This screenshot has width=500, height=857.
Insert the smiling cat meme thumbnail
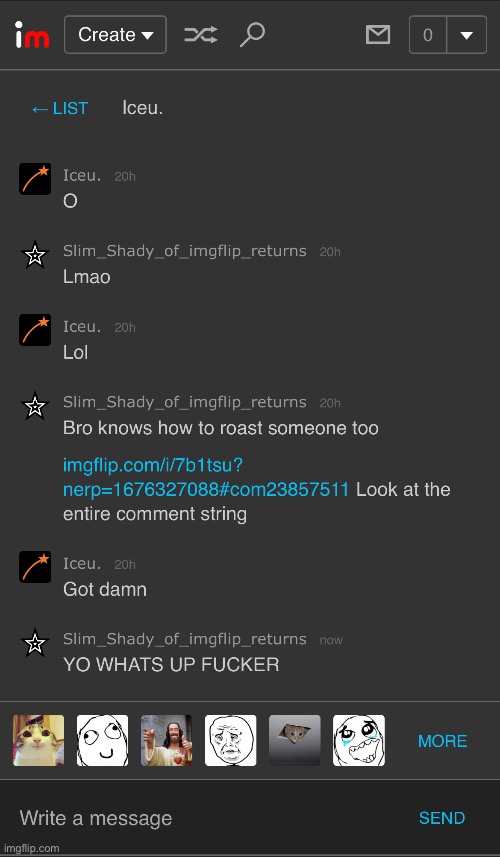(38, 740)
